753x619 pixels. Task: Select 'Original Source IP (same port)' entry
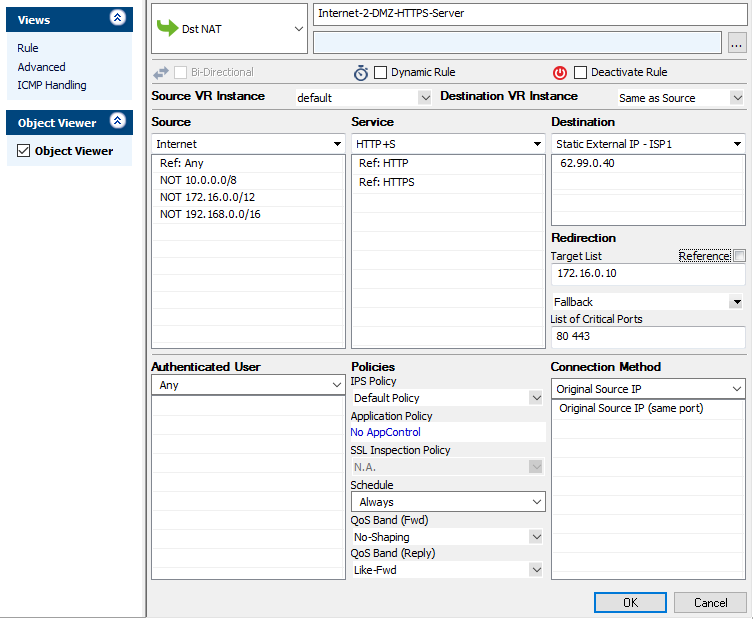[648, 409]
